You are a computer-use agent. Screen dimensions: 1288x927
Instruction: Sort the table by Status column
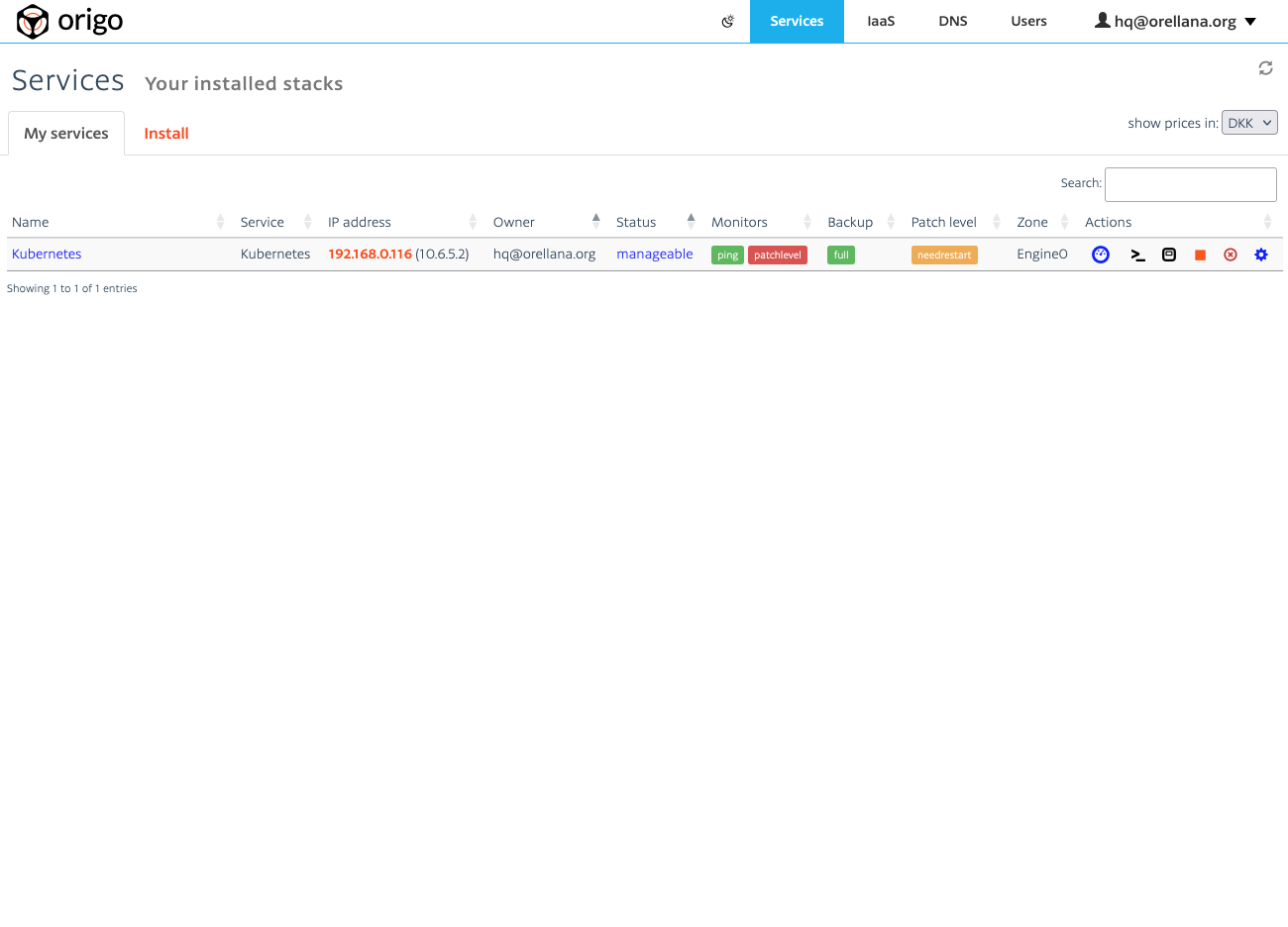click(x=636, y=222)
